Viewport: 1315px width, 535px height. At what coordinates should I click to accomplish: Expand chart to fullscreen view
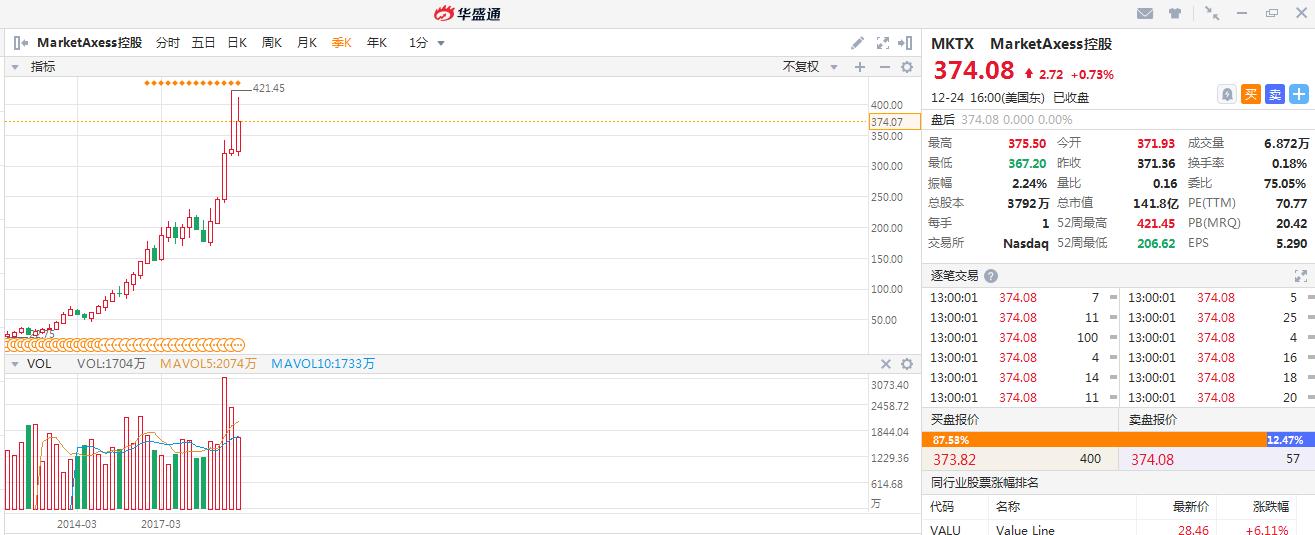click(x=882, y=43)
